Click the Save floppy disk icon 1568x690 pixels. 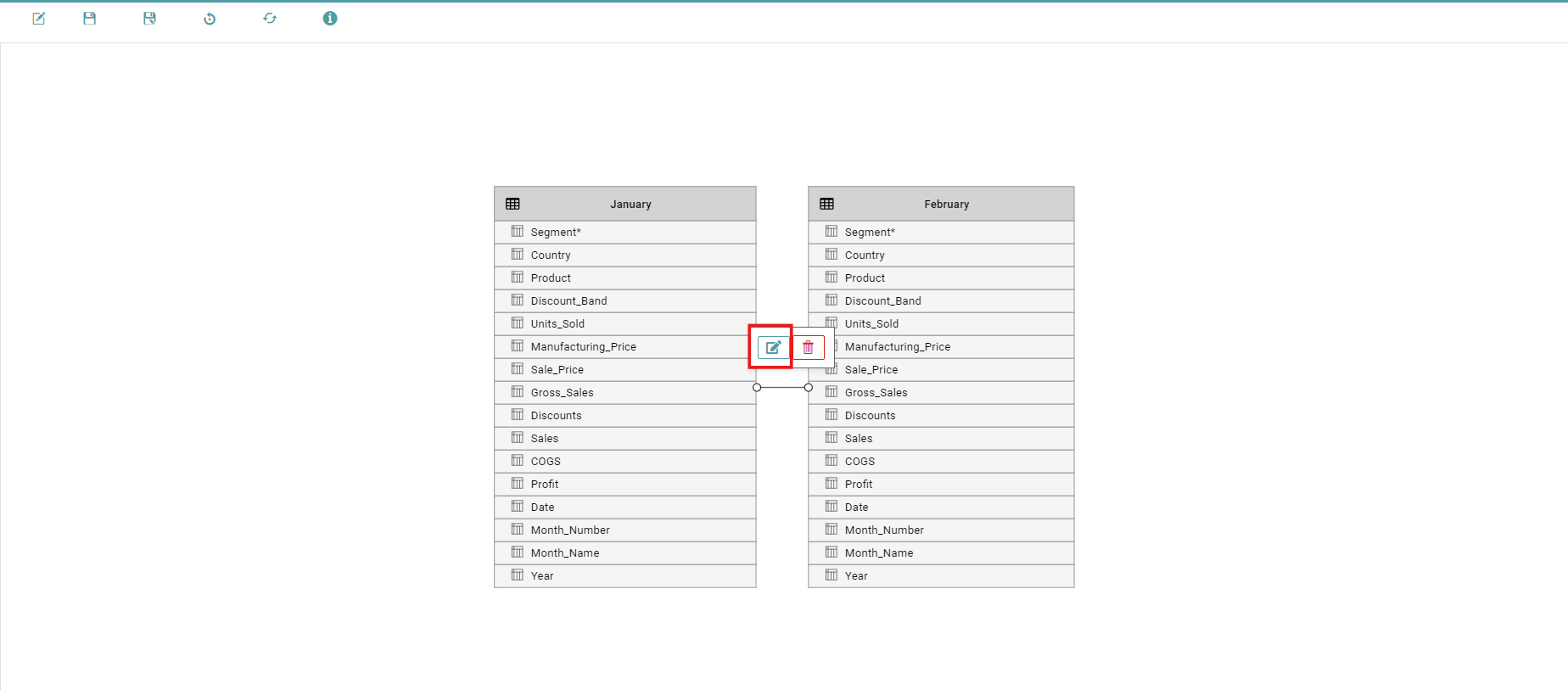point(89,19)
